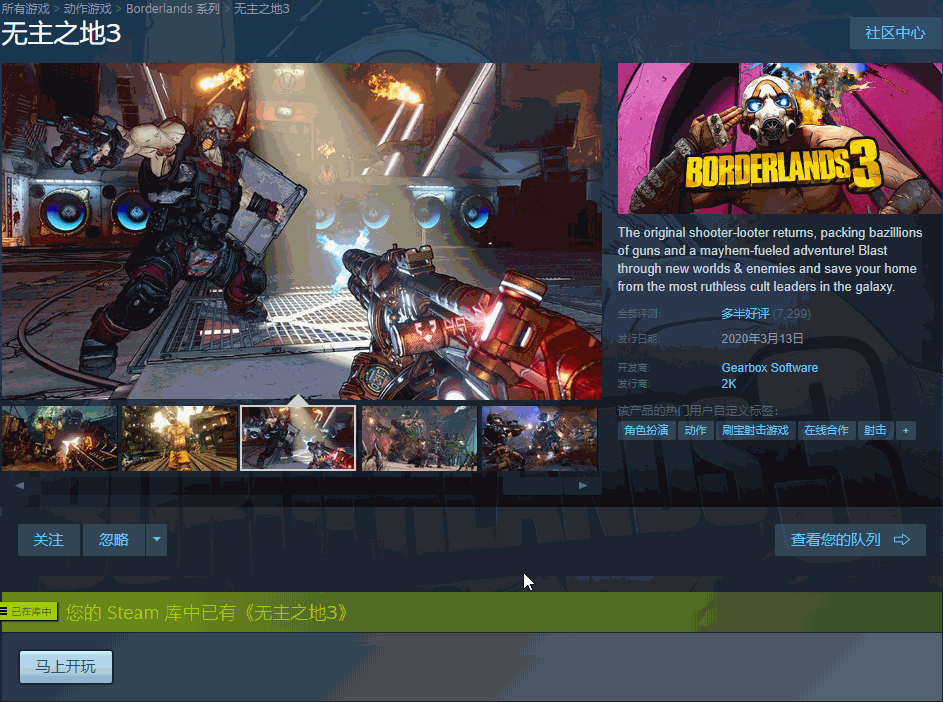Viewport: 943px width, 702px height.
Task: Click the plus button to add tags
Action: [x=906, y=430]
